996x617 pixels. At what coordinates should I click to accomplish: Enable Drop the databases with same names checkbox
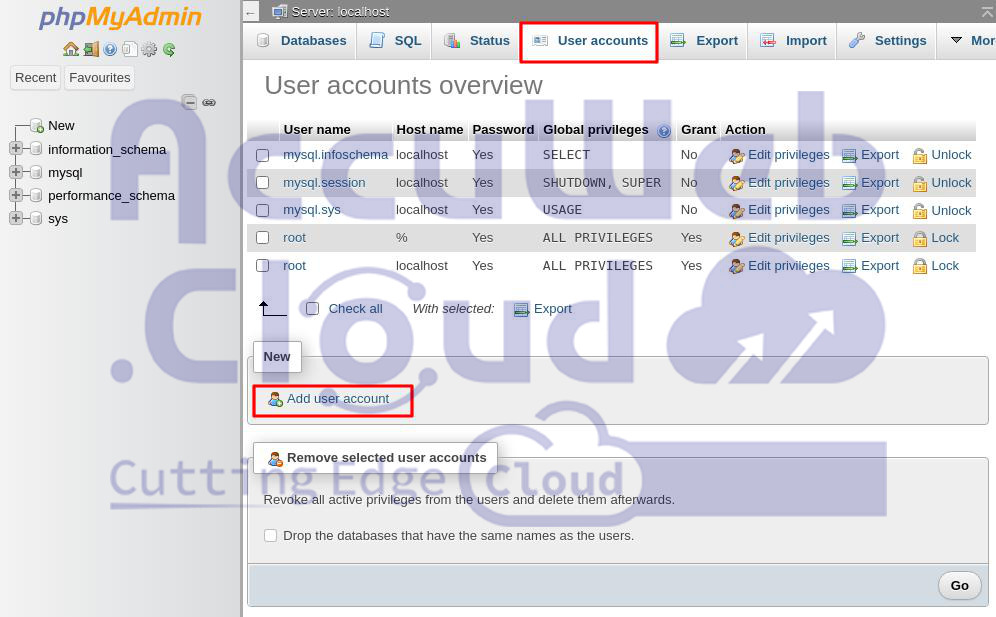point(271,536)
